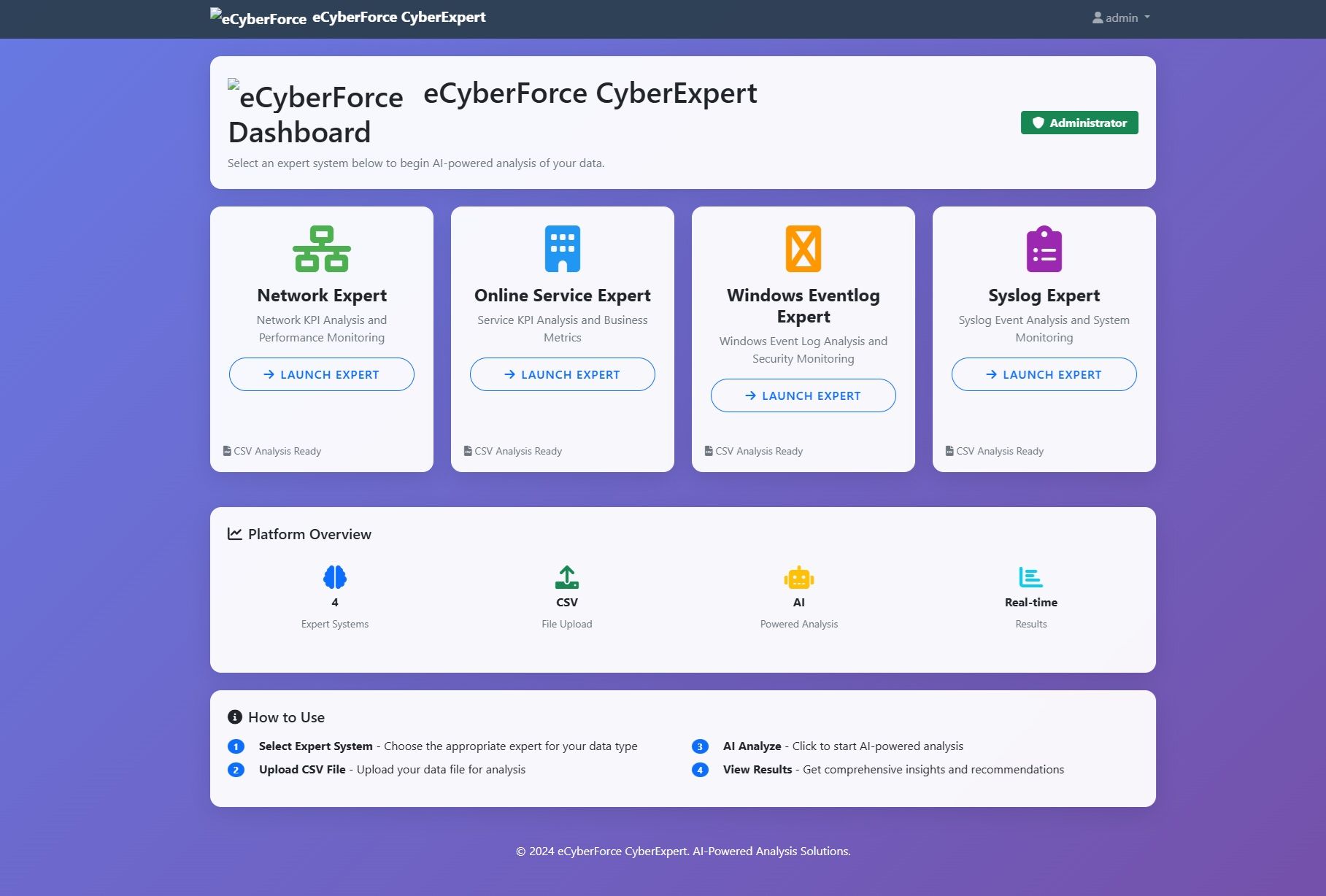Open the admin account dropdown
Viewport: 1326px width, 896px height.
point(1120,18)
